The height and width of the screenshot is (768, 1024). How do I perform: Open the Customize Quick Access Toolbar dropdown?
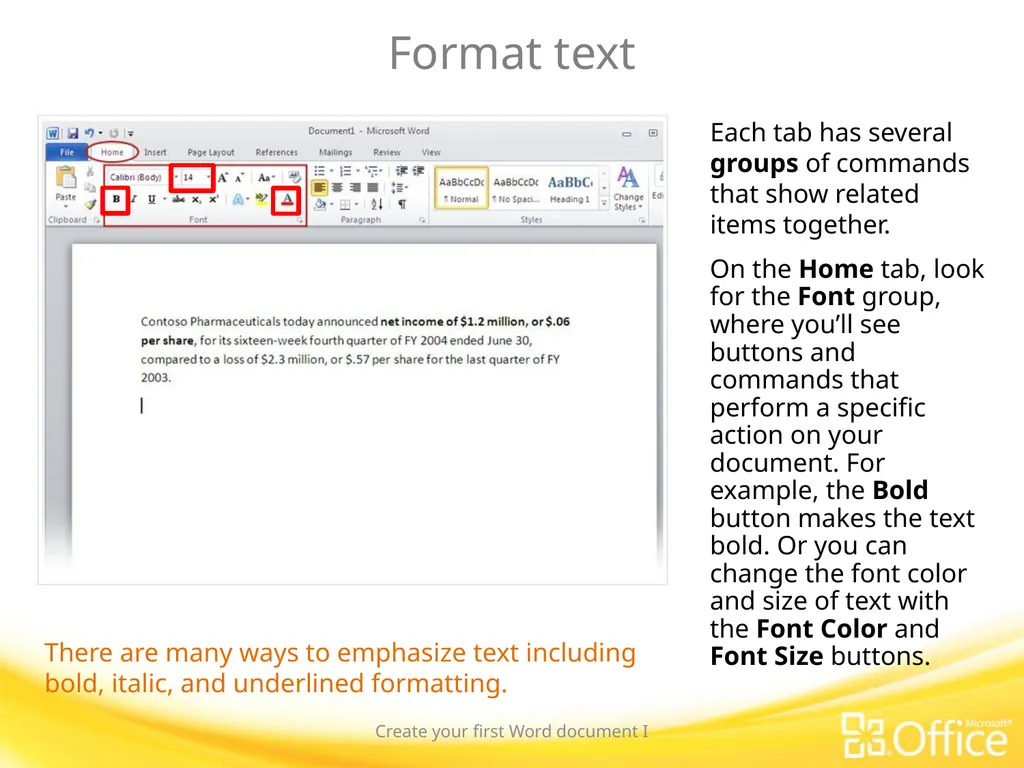131,133
